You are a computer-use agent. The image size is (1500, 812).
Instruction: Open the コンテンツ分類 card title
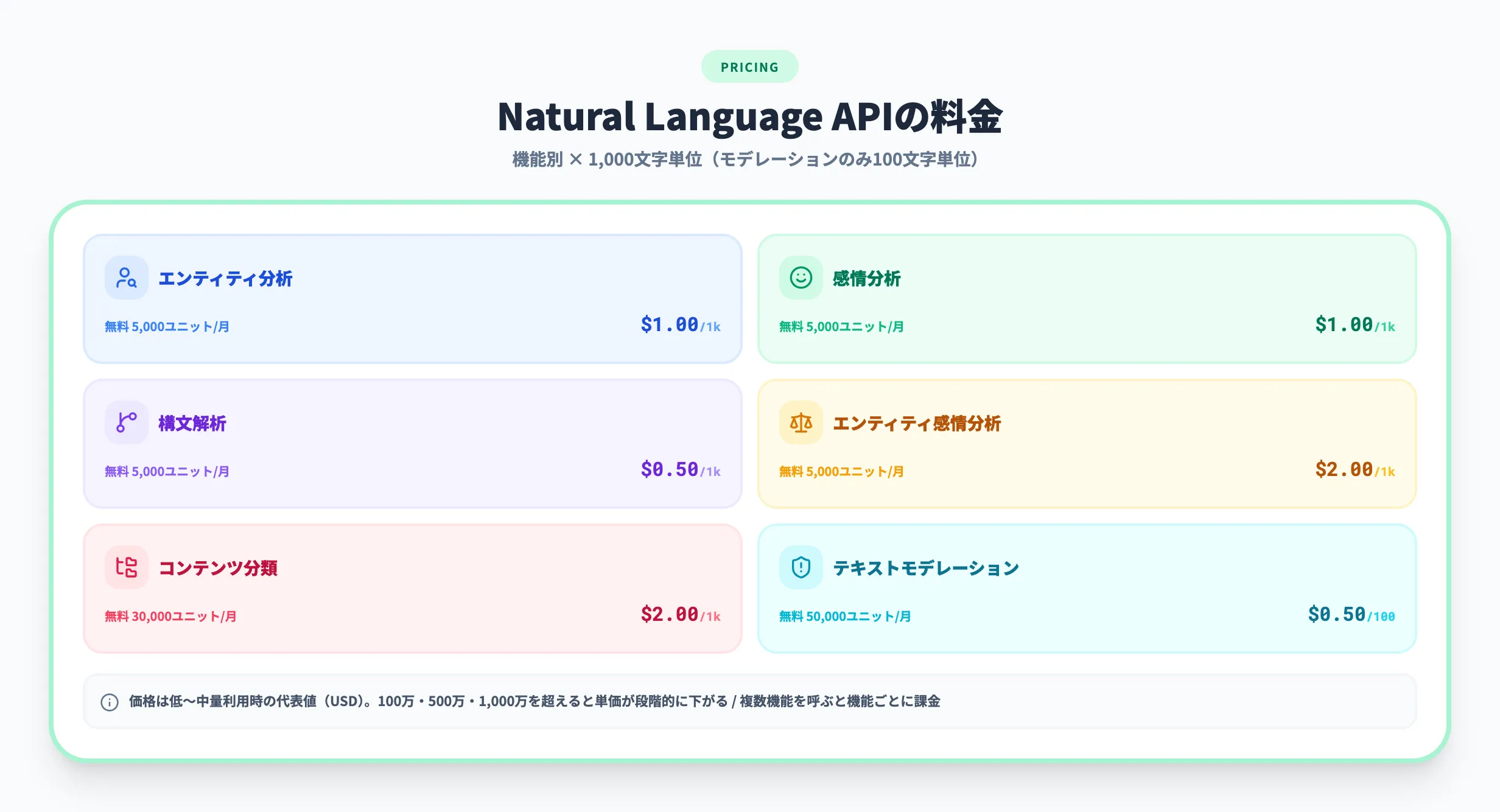(x=218, y=569)
